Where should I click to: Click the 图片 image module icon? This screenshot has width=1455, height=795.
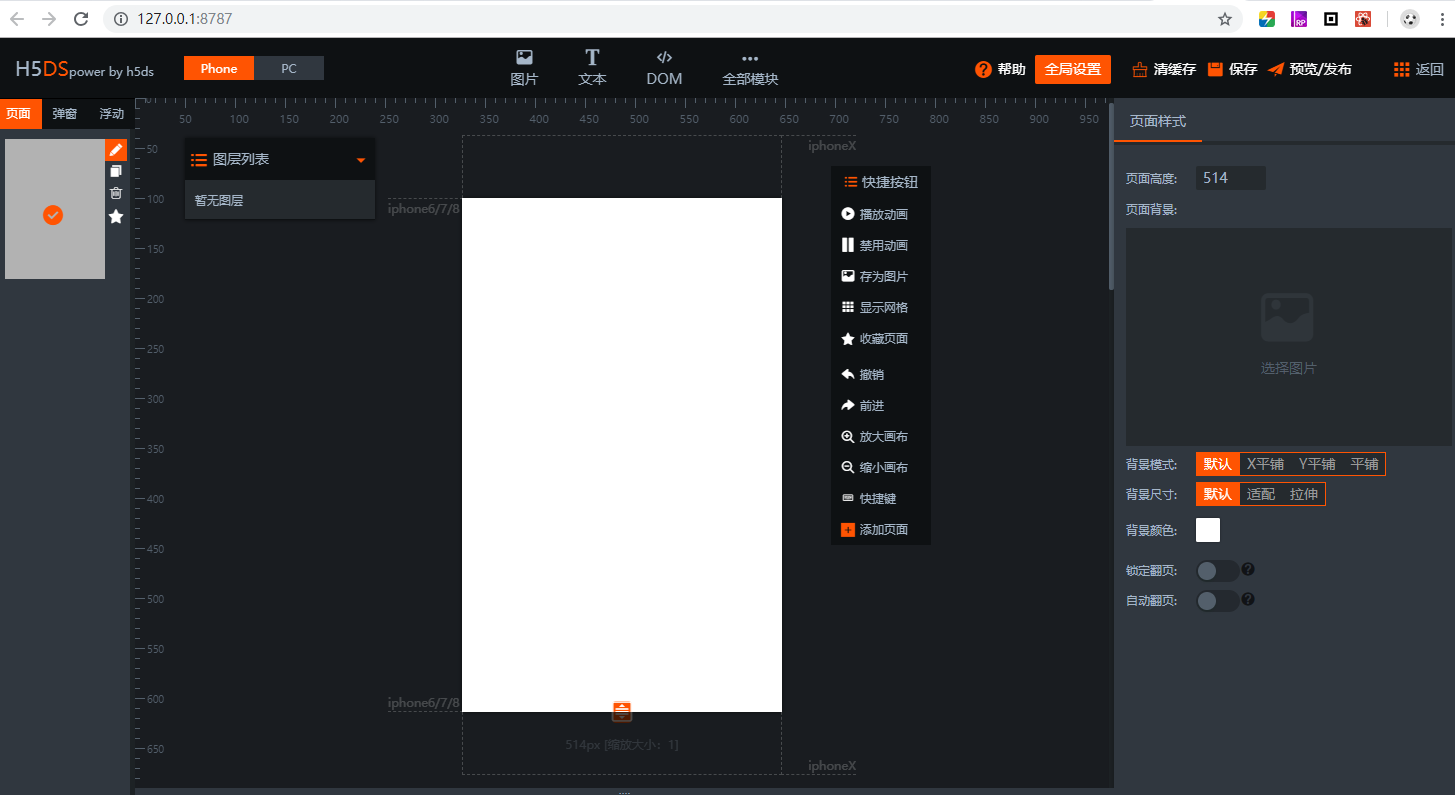(x=524, y=58)
